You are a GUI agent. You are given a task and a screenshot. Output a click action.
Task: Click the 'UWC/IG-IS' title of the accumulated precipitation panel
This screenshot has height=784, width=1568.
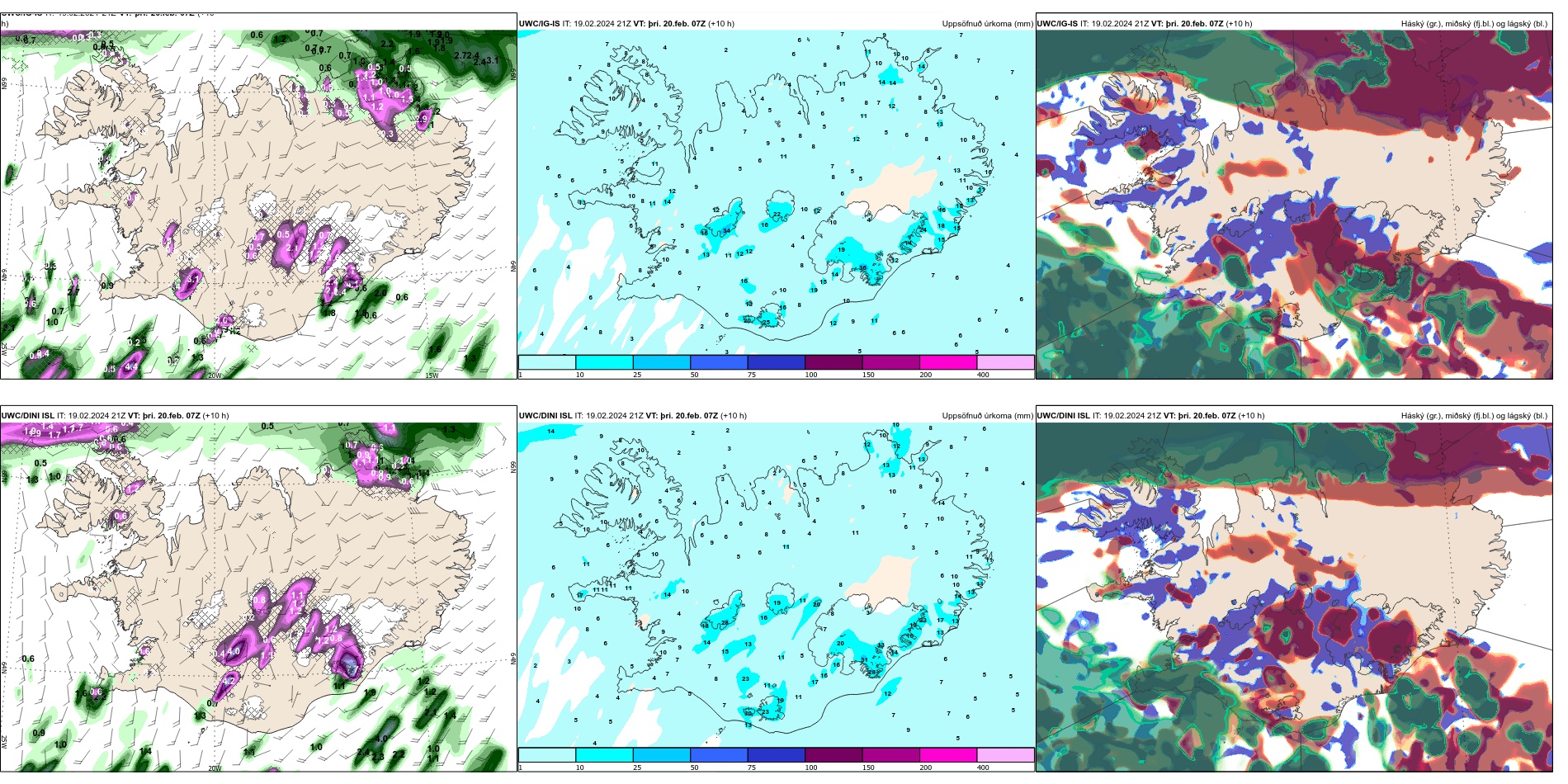tap(539, 24)
